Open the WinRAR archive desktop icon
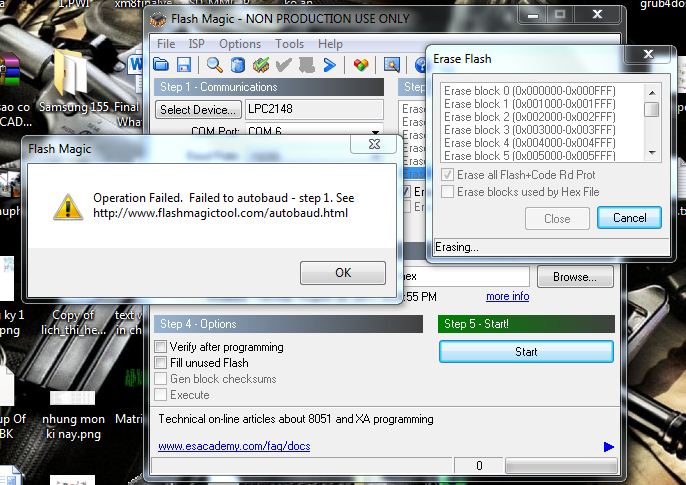Viewport: 686px width, 485px height. point(10,69)
